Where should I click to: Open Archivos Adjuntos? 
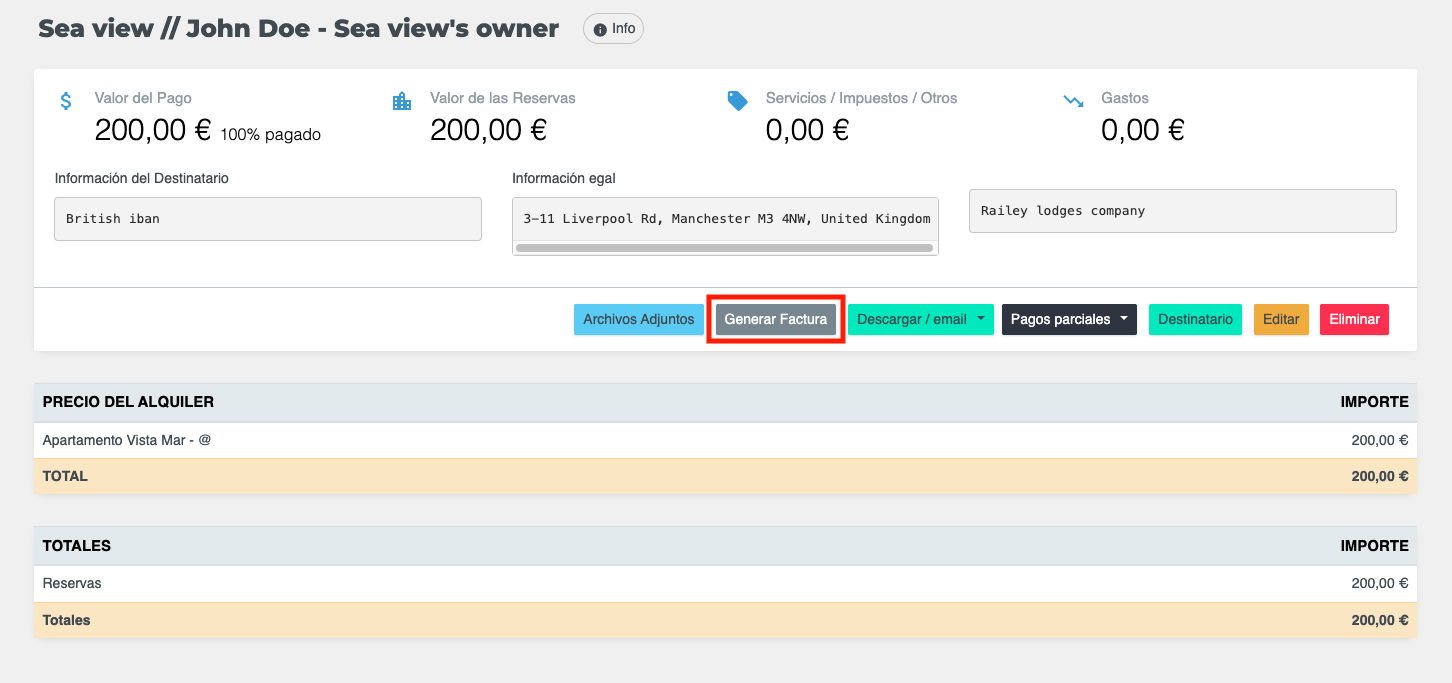(638, 319)
